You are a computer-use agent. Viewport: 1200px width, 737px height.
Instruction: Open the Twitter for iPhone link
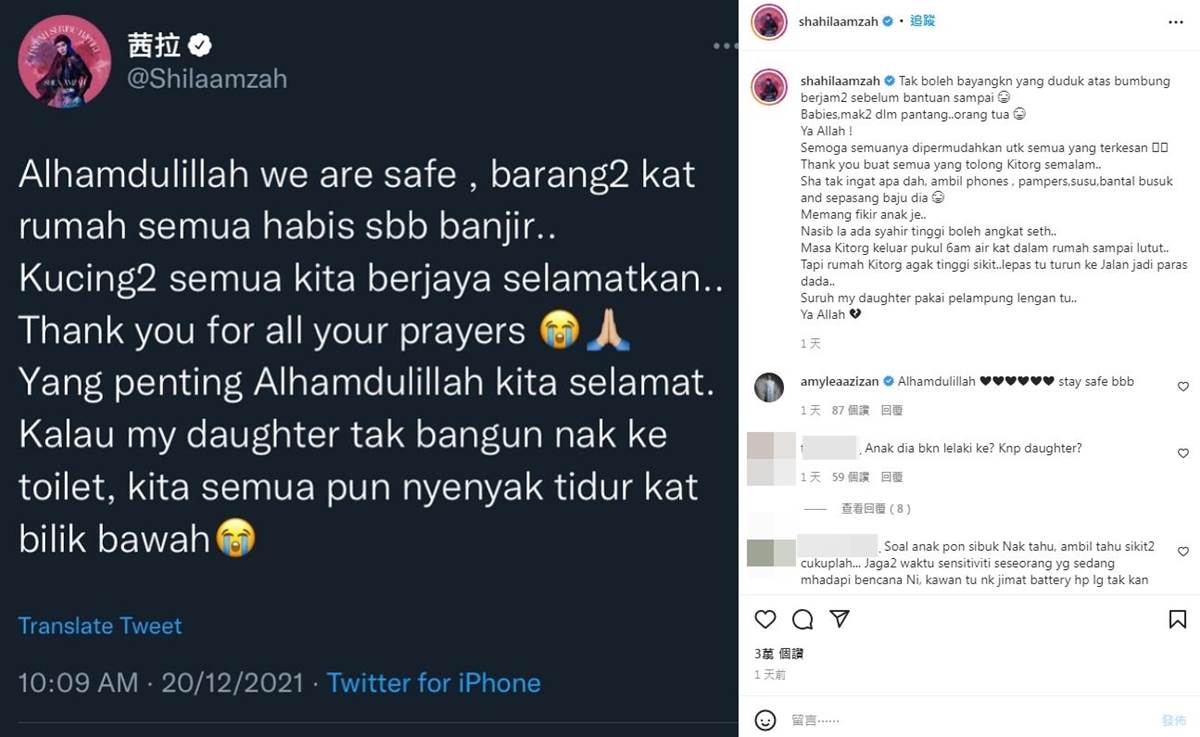click(433, 683)
